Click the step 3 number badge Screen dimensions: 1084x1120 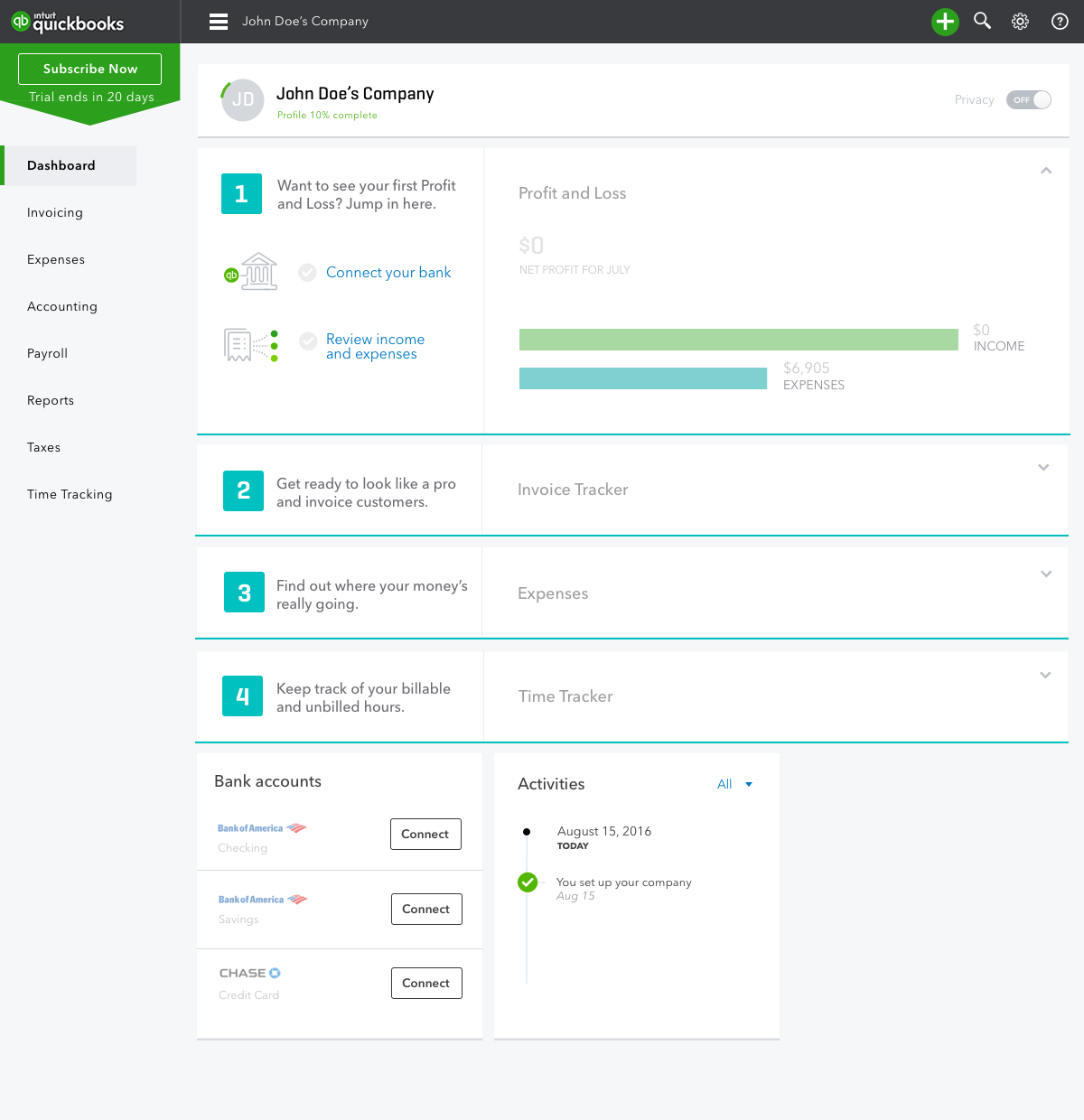[244, 593]
